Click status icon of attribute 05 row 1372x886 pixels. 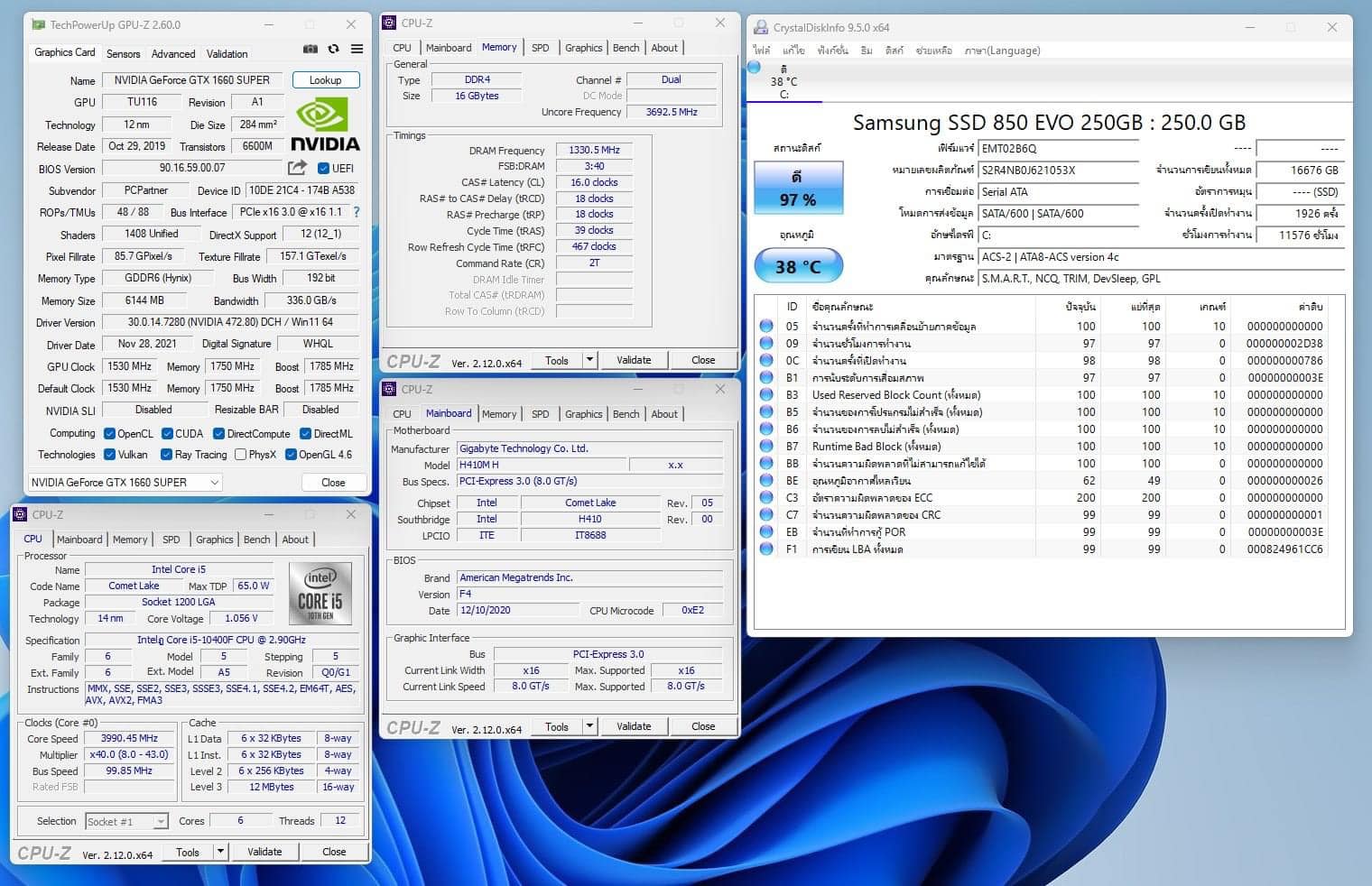pos(766,326)
